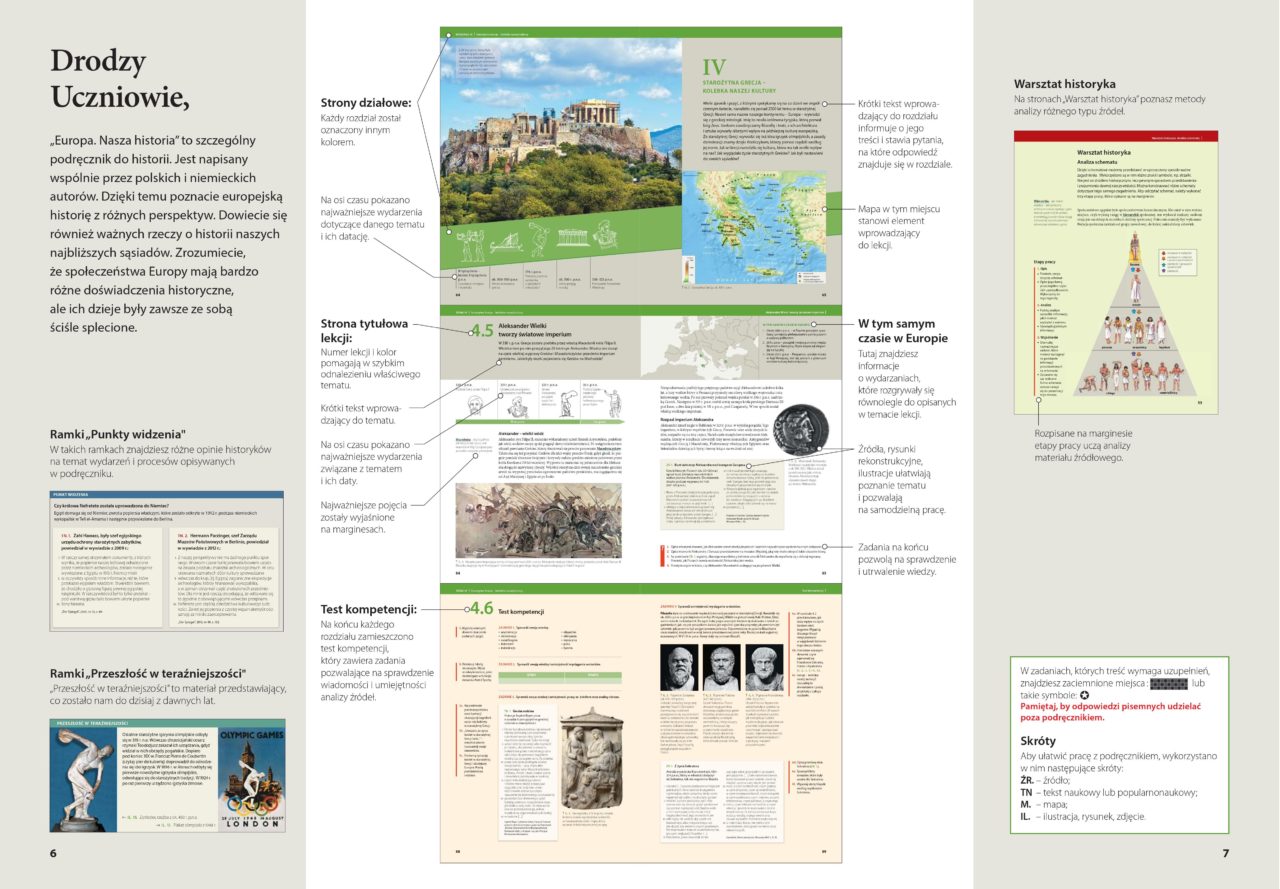The width and height of the screenshot is (1280, 889).
Task: Click the "W tym samym czasie w Europie" heading
Action: pos(903,331)
